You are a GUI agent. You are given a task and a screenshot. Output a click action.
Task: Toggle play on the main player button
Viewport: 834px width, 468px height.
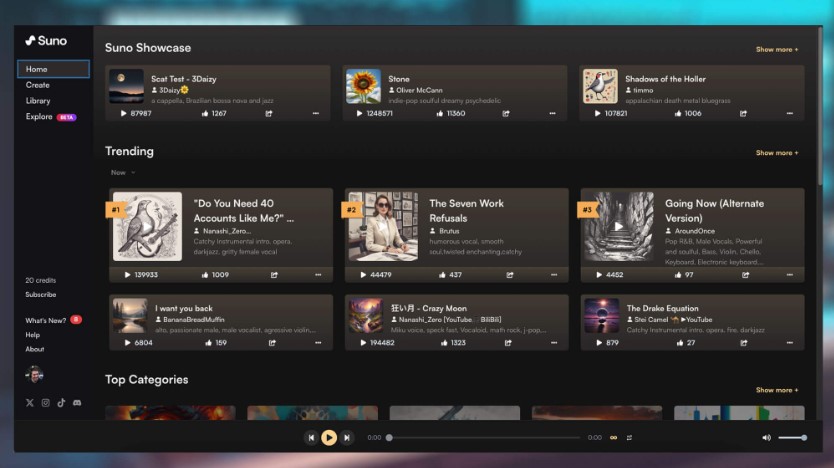[329, 438]
